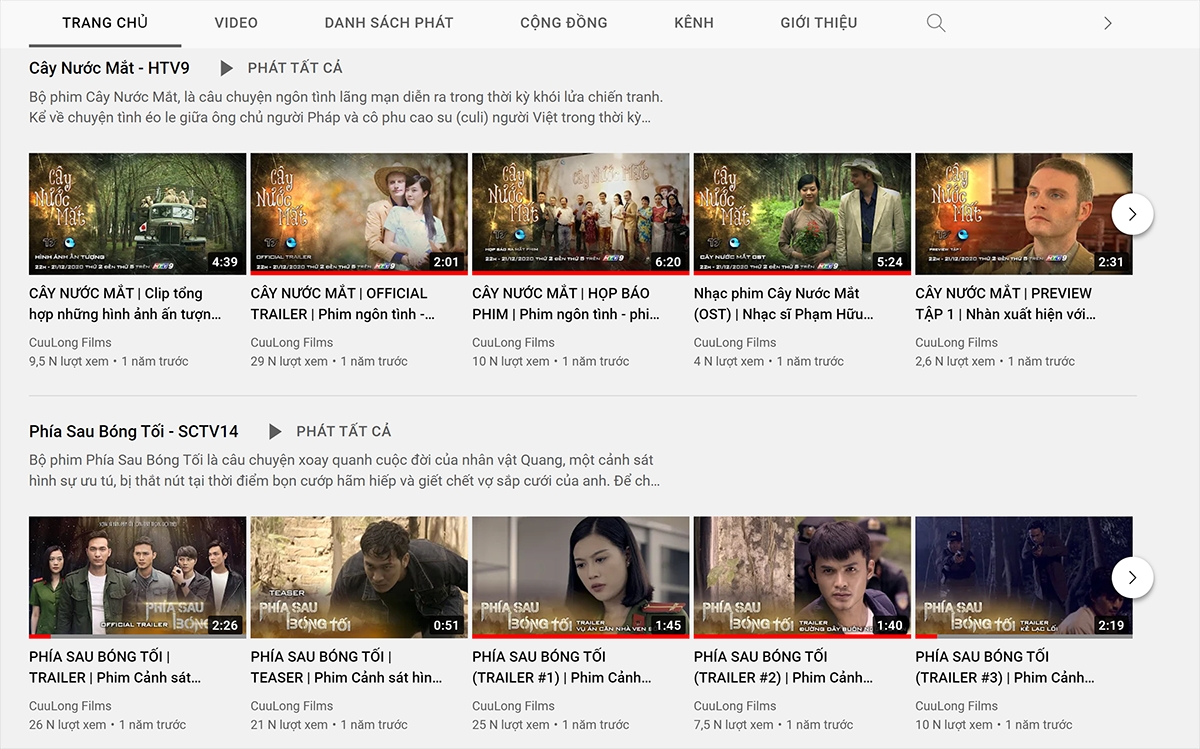Open the channel search magnifier icon
Image resolution: width=1200 pixels, height=749 pixels.
tap(936, 23)
